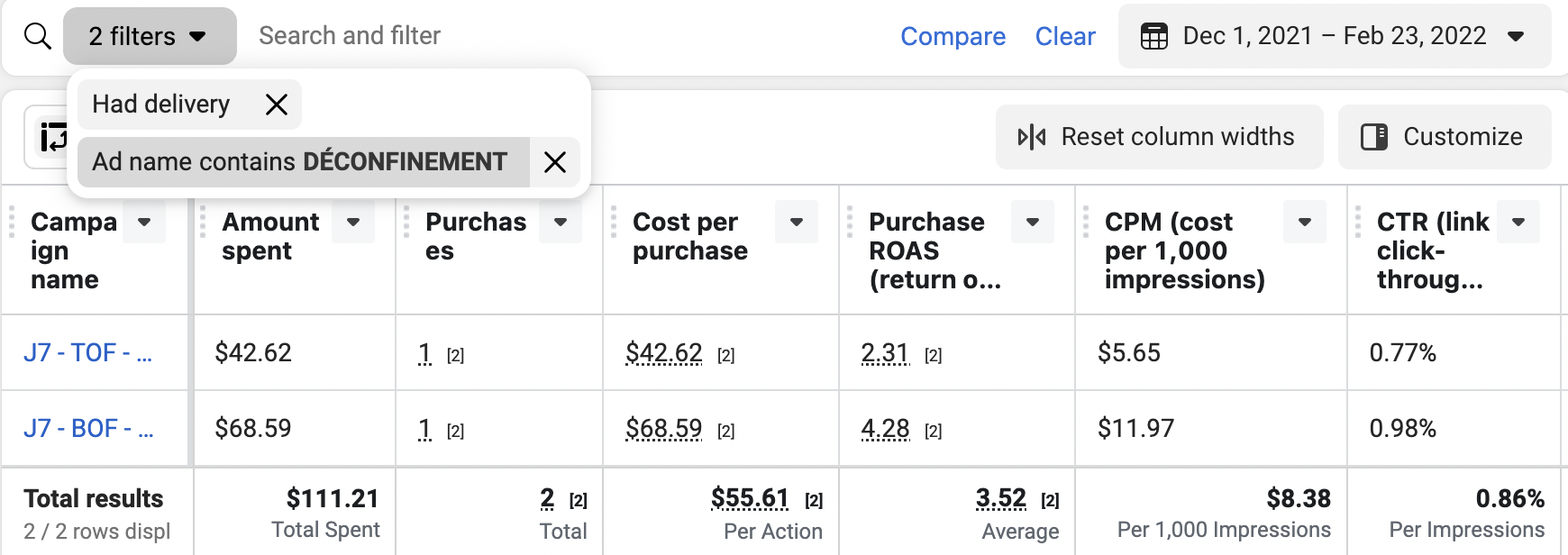Open the J7 - BOF campaign link

[x=88, y=428]
